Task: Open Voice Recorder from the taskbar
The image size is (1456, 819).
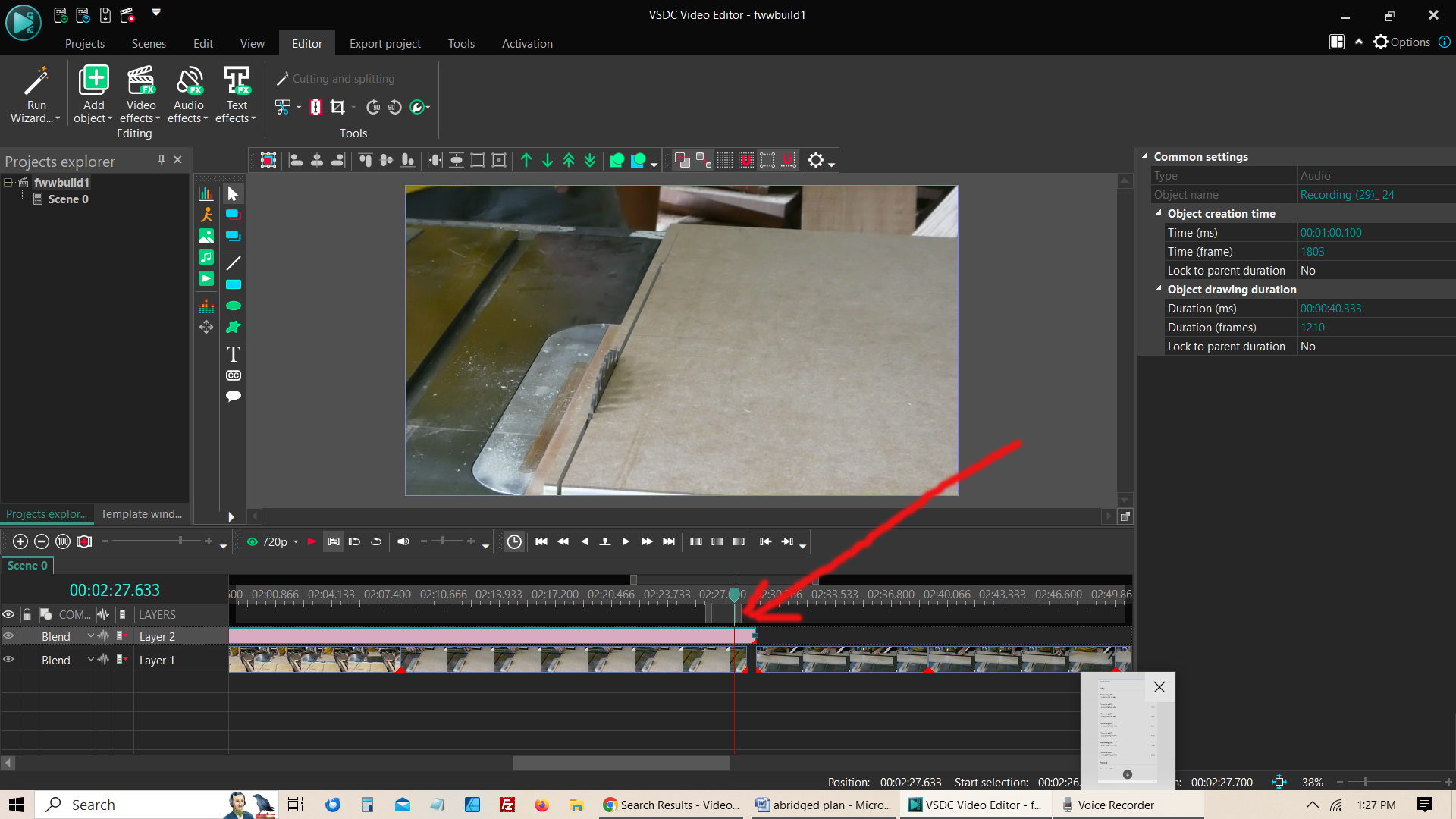Action: 1115,805
